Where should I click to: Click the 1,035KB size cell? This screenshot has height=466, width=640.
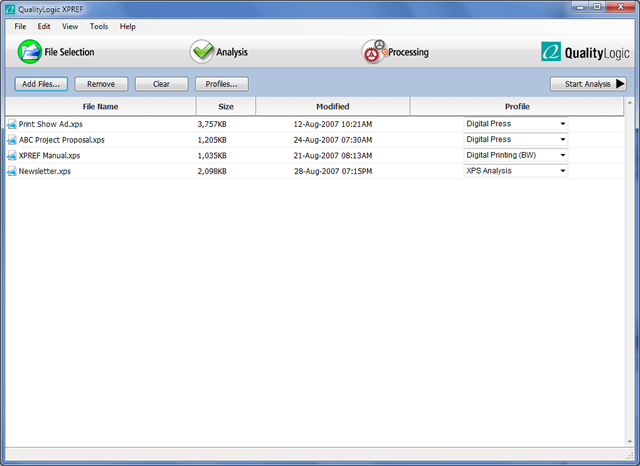pyautogui.click(x=212, y=155)
